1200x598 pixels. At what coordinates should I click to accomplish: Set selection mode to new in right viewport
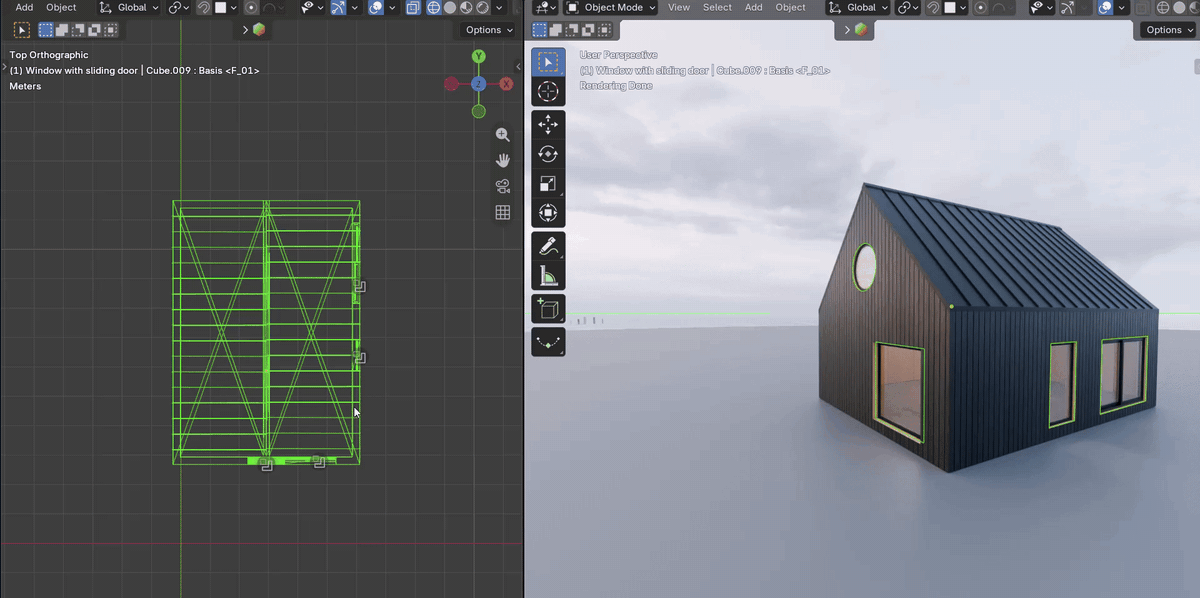pos(540,30)
